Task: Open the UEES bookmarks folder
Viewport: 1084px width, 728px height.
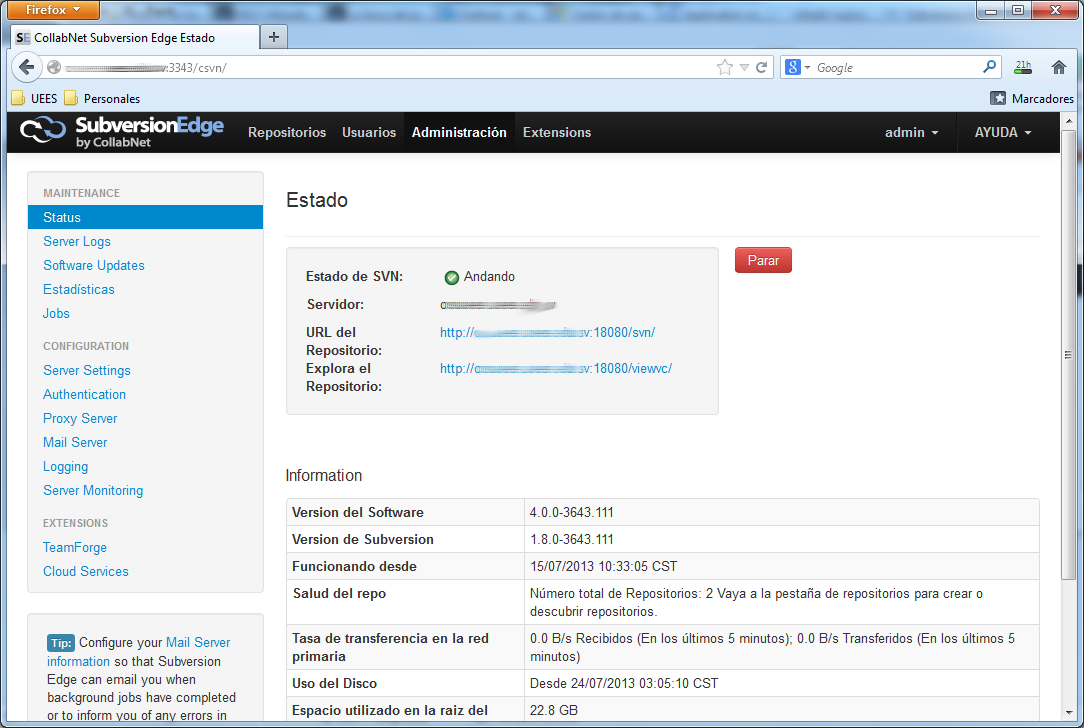Action: [35, 98]
